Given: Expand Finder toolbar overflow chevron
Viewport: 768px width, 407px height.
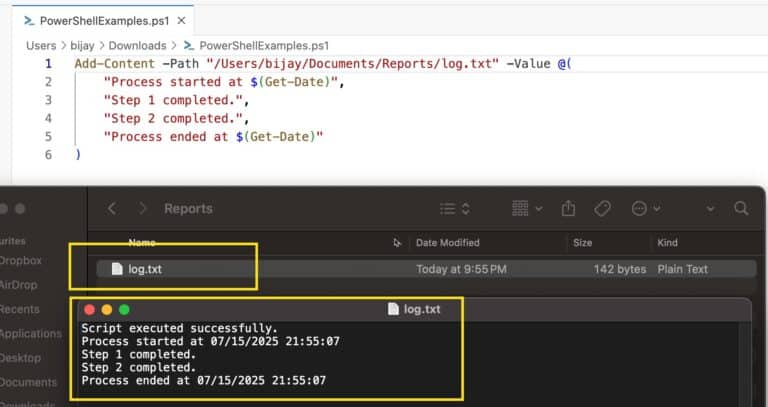Looking at the screenshot, I should [710, 209].
